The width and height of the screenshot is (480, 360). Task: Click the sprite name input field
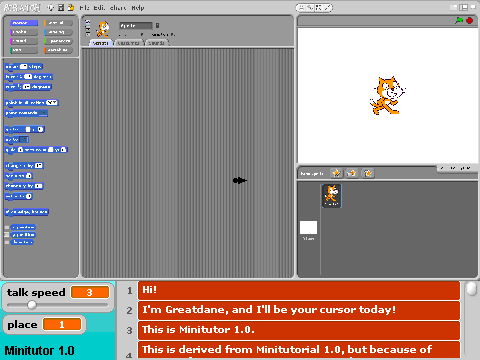(x=136, y=26)
